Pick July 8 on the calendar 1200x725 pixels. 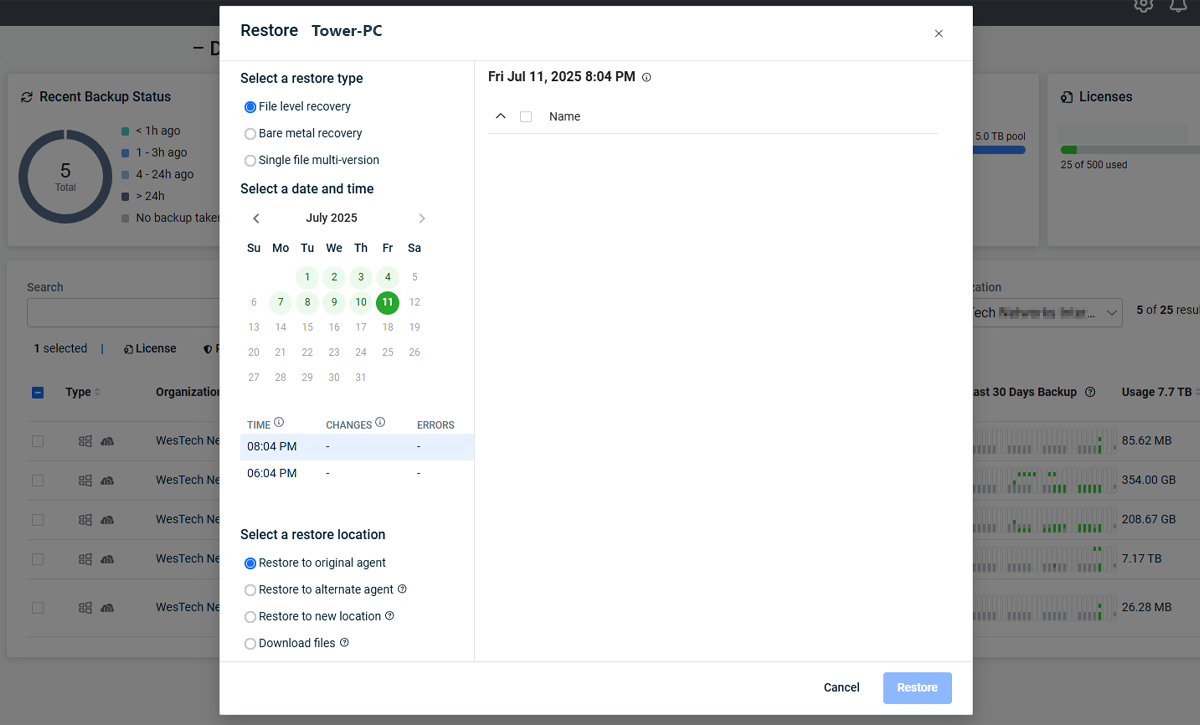point(307,302)
